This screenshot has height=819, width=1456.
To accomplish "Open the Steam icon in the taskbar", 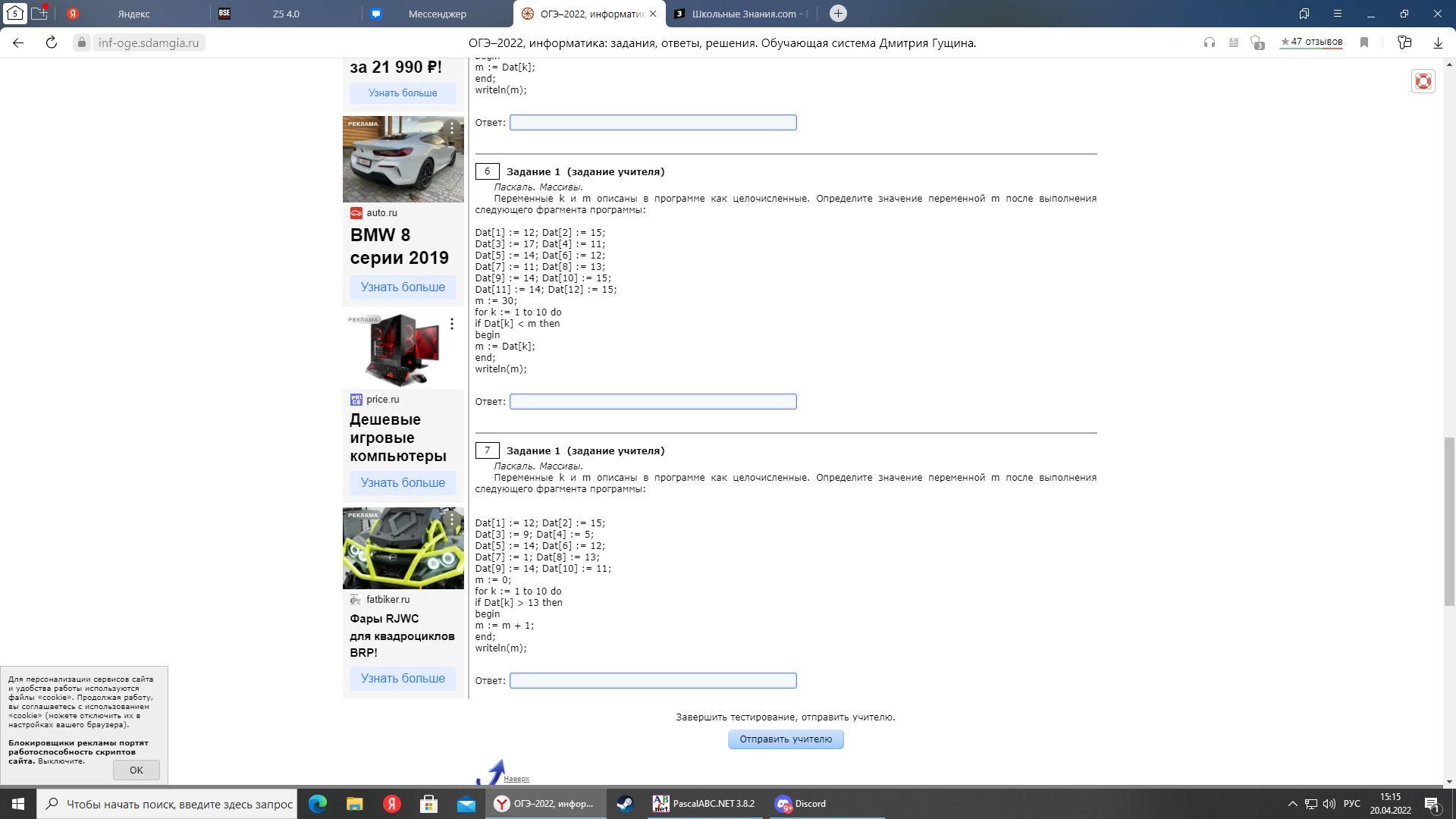I will click(x=625, y=804).
